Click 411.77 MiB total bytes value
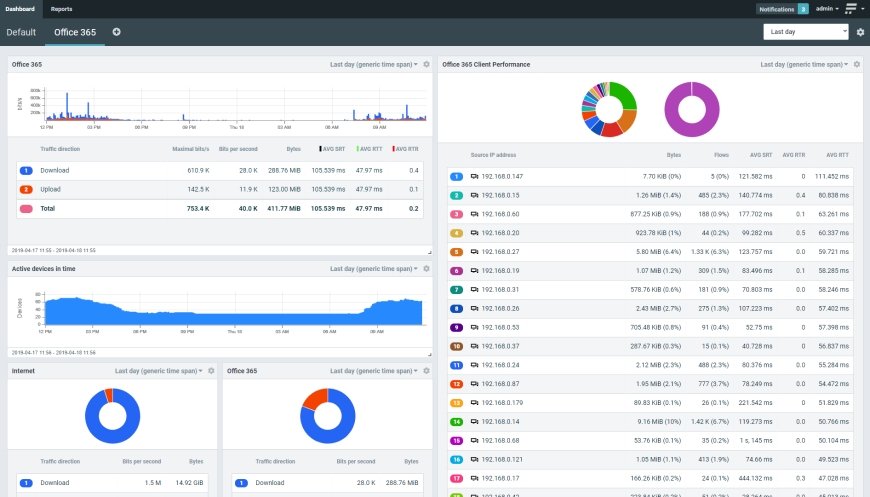 coord(284,209)
